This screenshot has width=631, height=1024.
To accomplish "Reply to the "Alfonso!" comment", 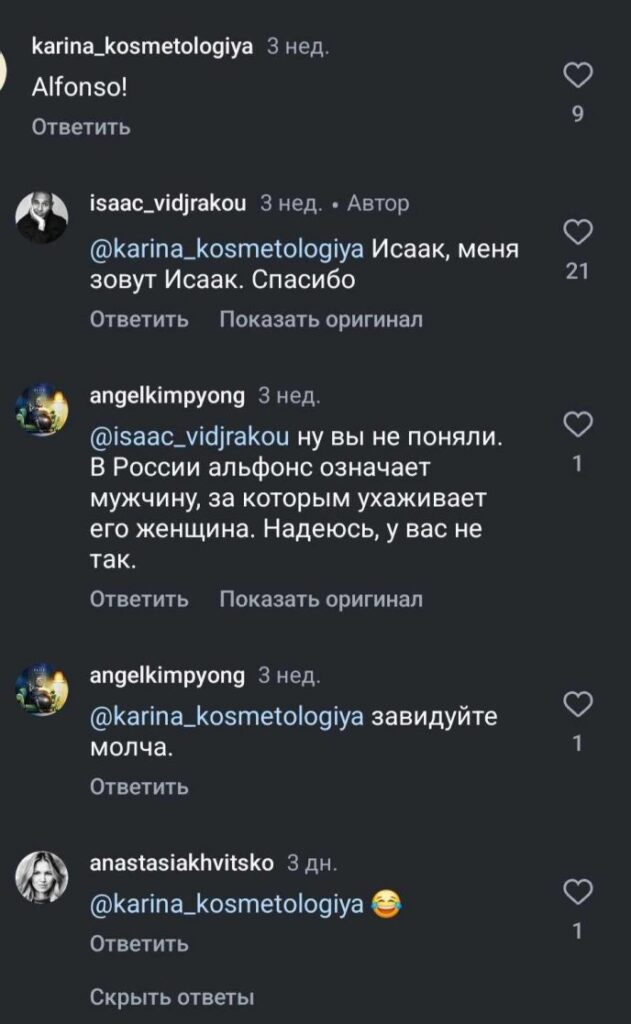I will click(x=81, y=127).
